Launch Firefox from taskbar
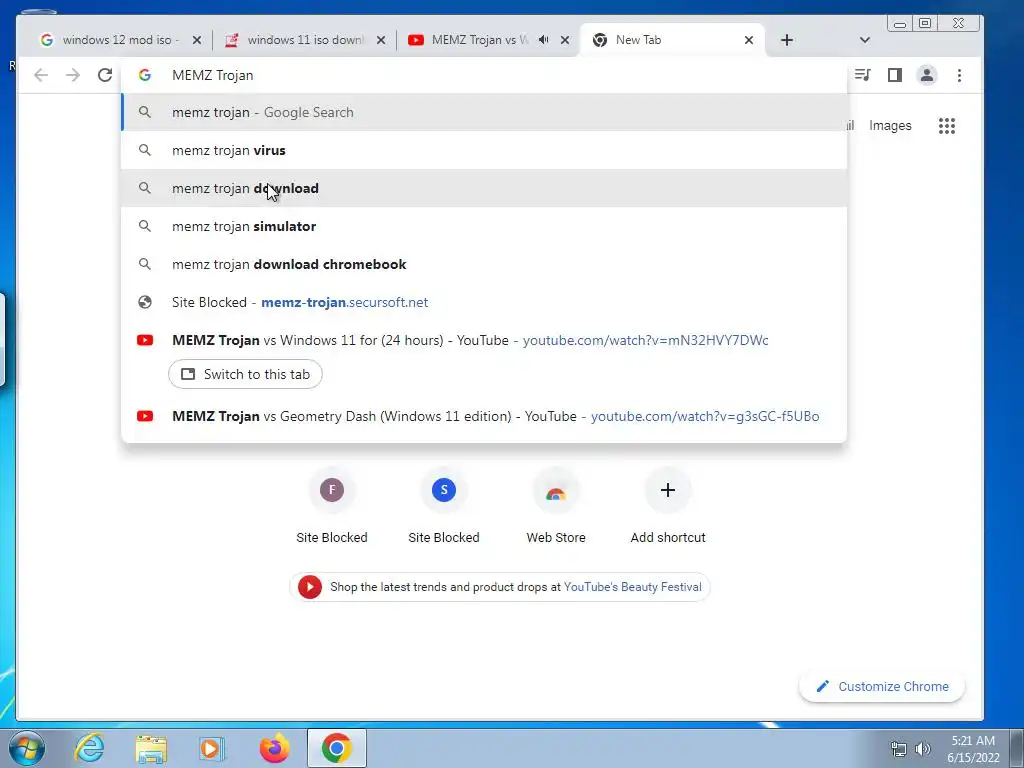Image resolution: width=1024 pixels, height=768 pixels. (274, 748)
